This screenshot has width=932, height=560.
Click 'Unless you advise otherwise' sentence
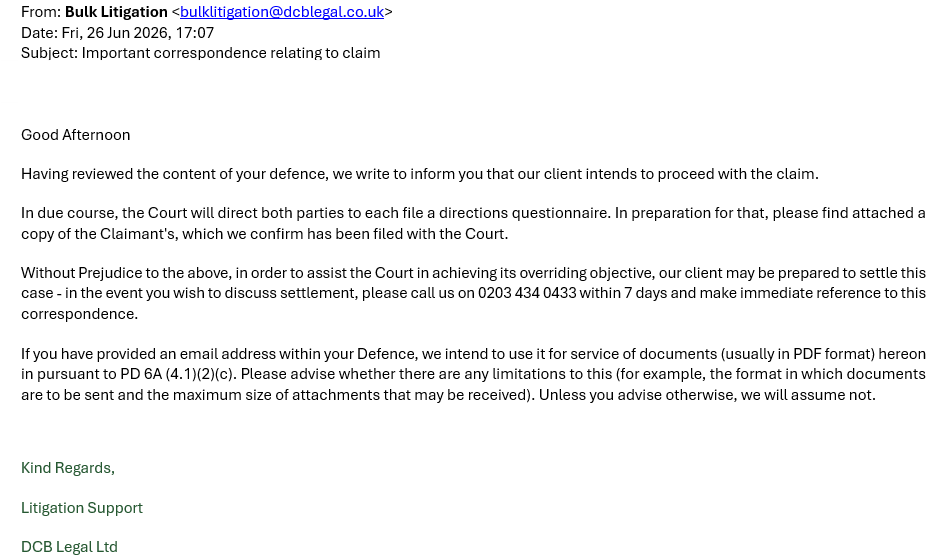(707, 395)
